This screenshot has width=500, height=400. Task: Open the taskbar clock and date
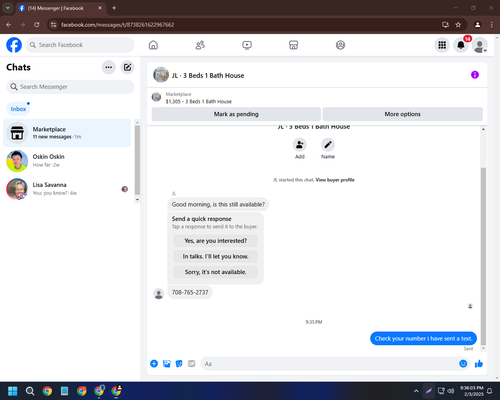472,391
